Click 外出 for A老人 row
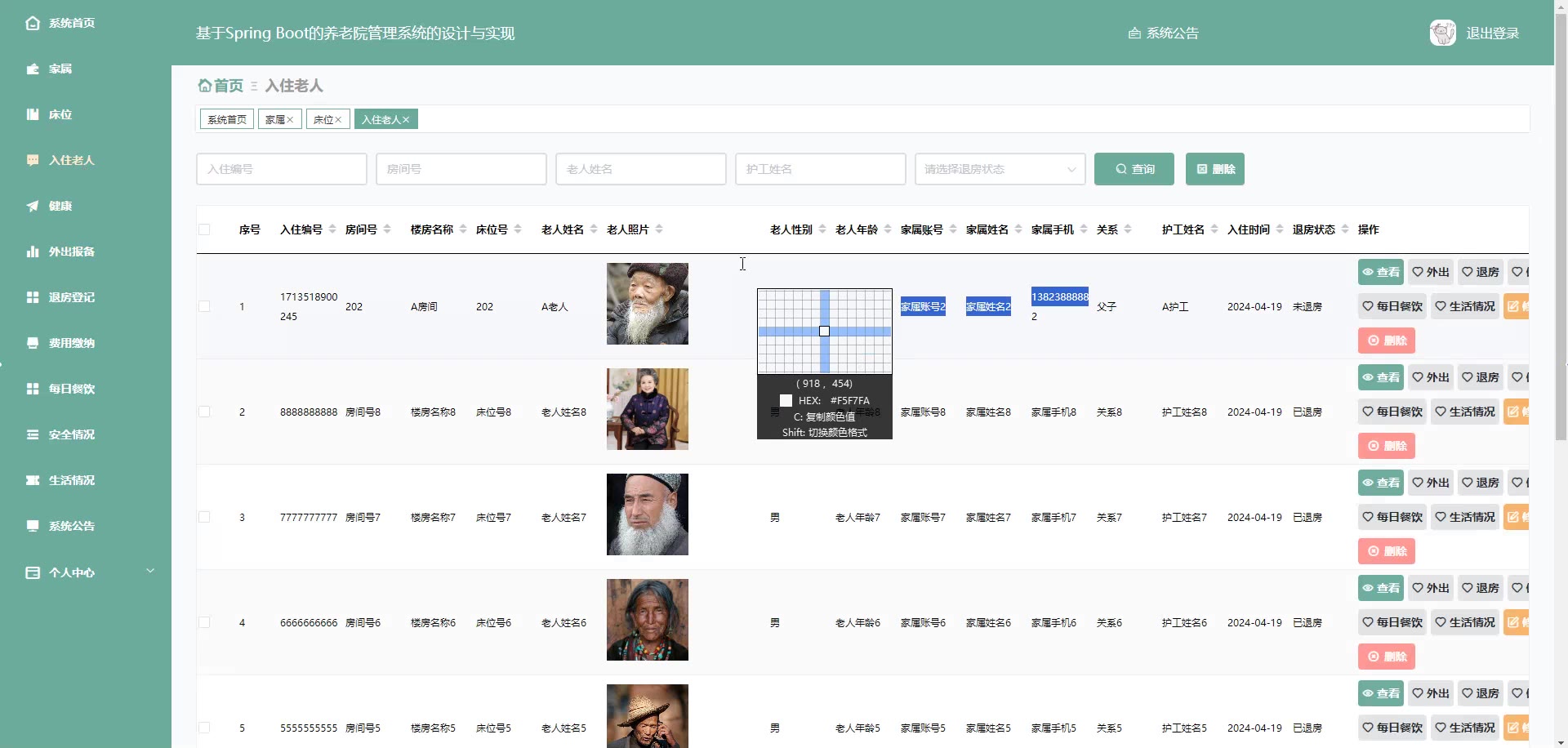 [1431, 272]
